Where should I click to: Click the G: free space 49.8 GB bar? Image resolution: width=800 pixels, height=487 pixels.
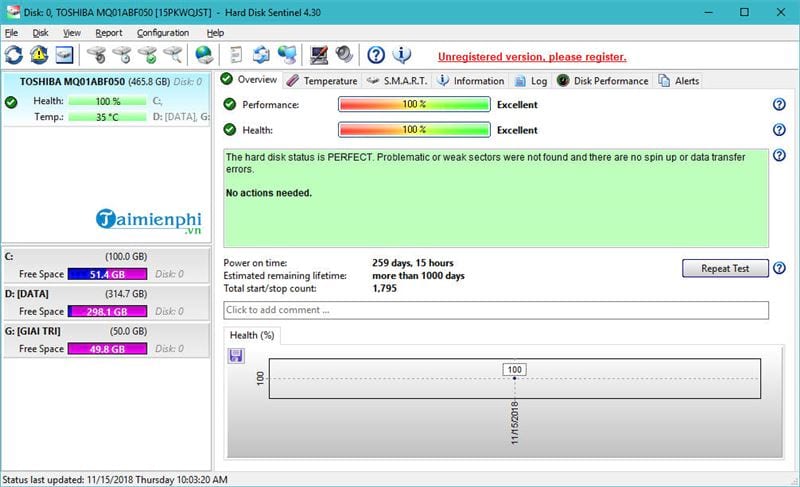107,348
